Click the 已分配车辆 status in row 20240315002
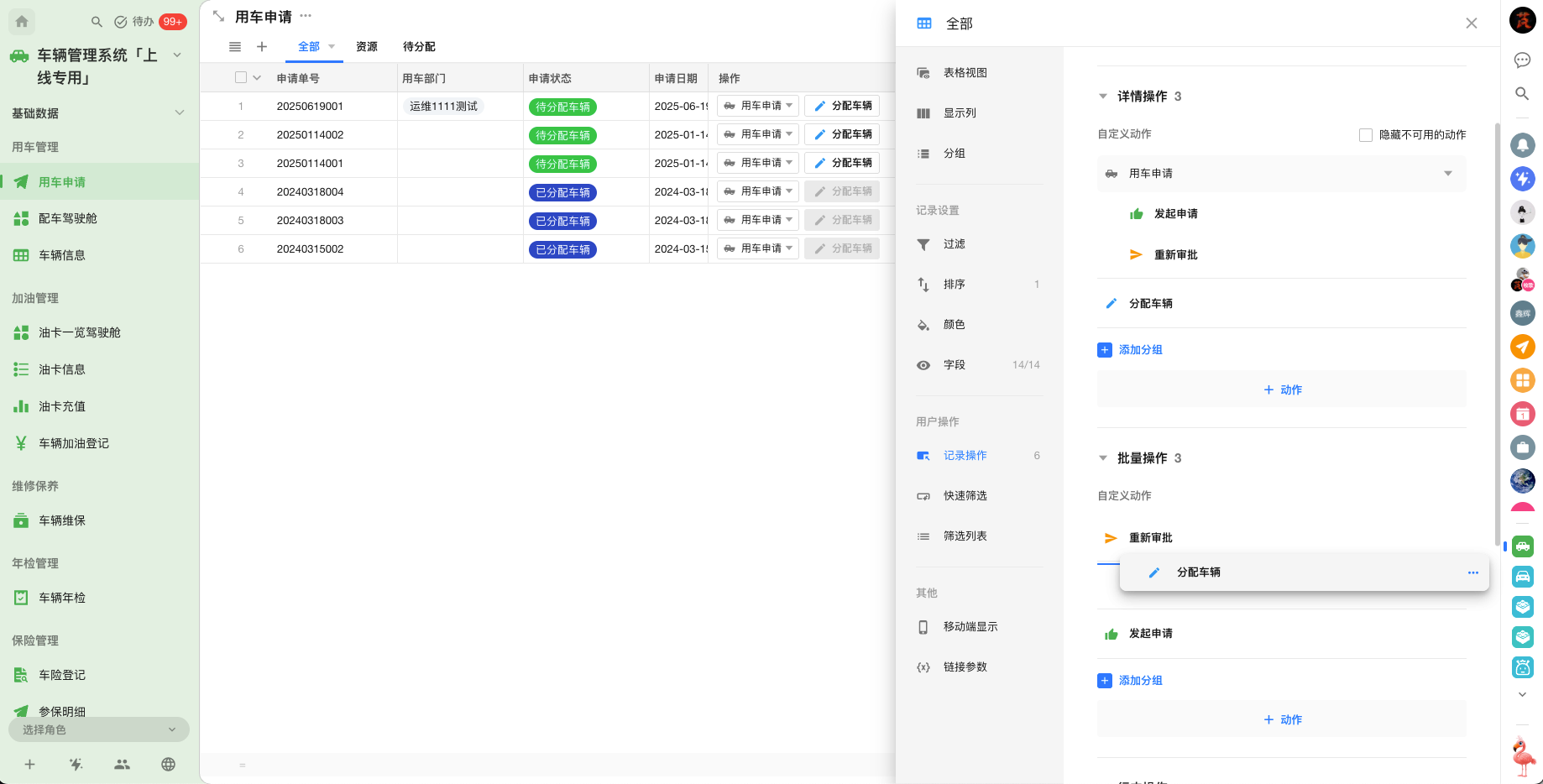This screenshot has width=1543, height=784. point(562,249)
